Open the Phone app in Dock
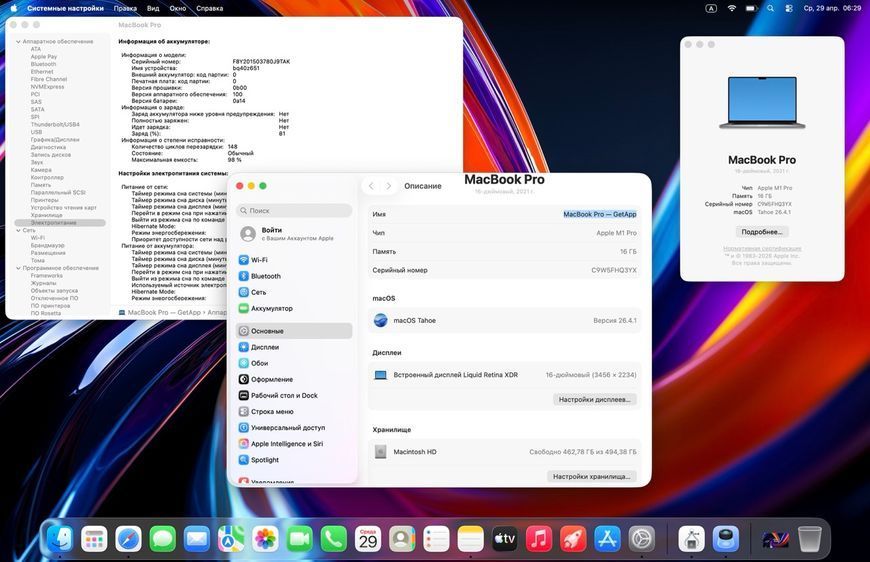The width and height of the screenshot is (870, 562). [x=333, y=538]
